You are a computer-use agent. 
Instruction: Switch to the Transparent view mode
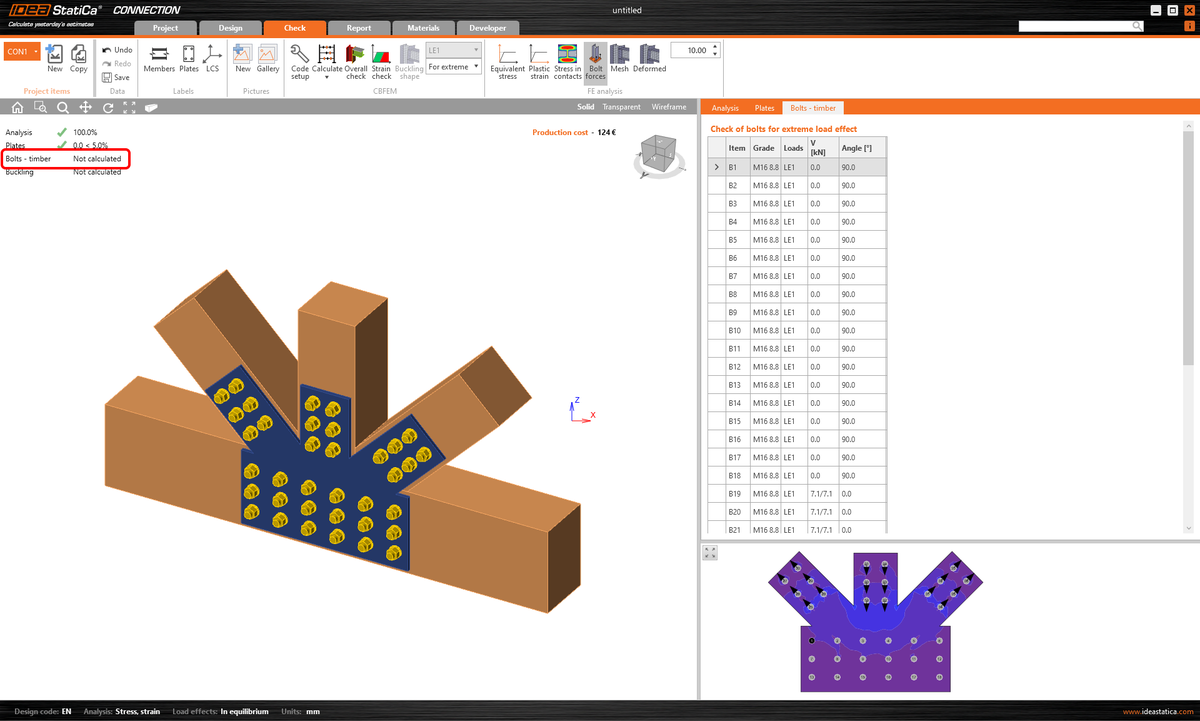[x=621, y=106]
